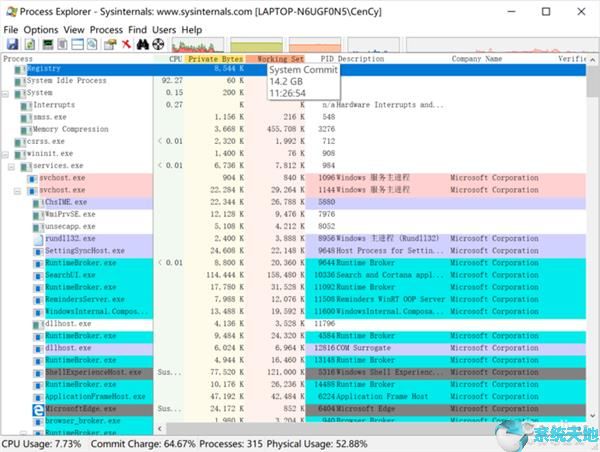Click the 114,444 K Private Bytes value

pyautogui.click(x=225, y=276)
